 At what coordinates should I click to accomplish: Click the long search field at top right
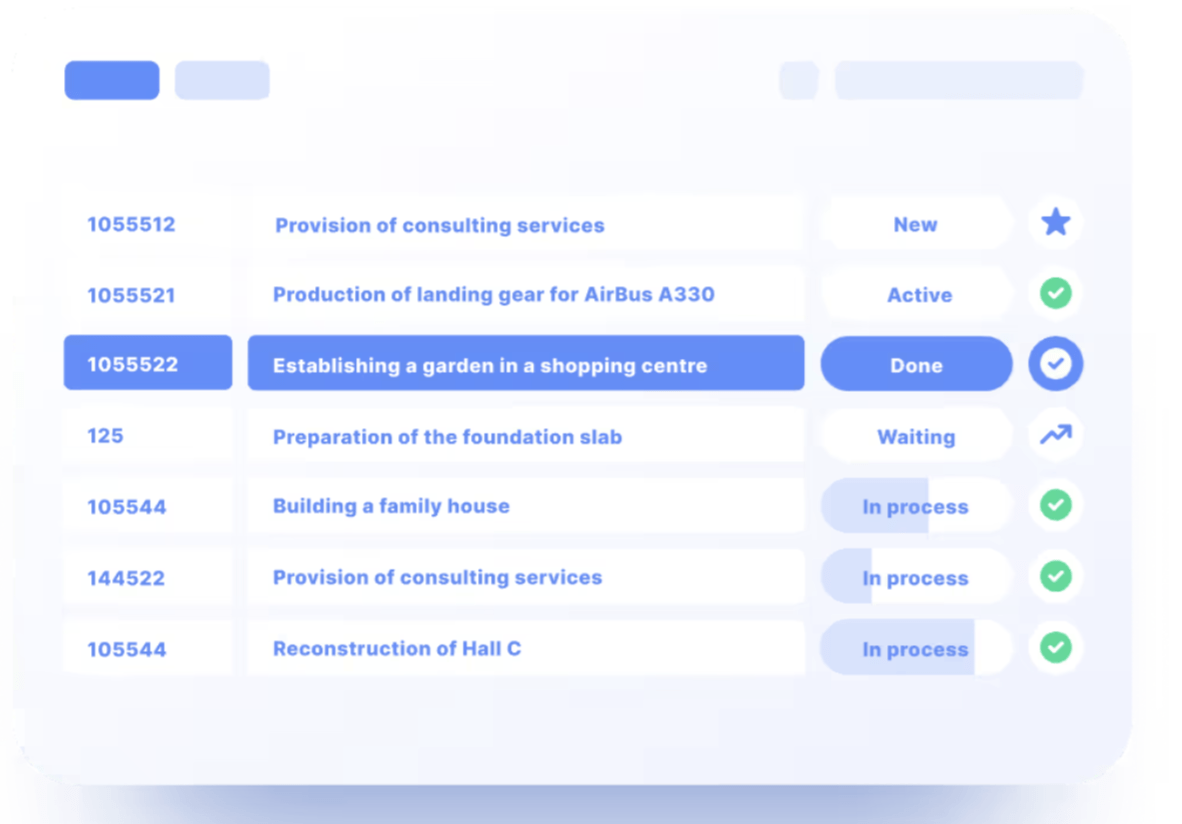(x=958, y=80)
